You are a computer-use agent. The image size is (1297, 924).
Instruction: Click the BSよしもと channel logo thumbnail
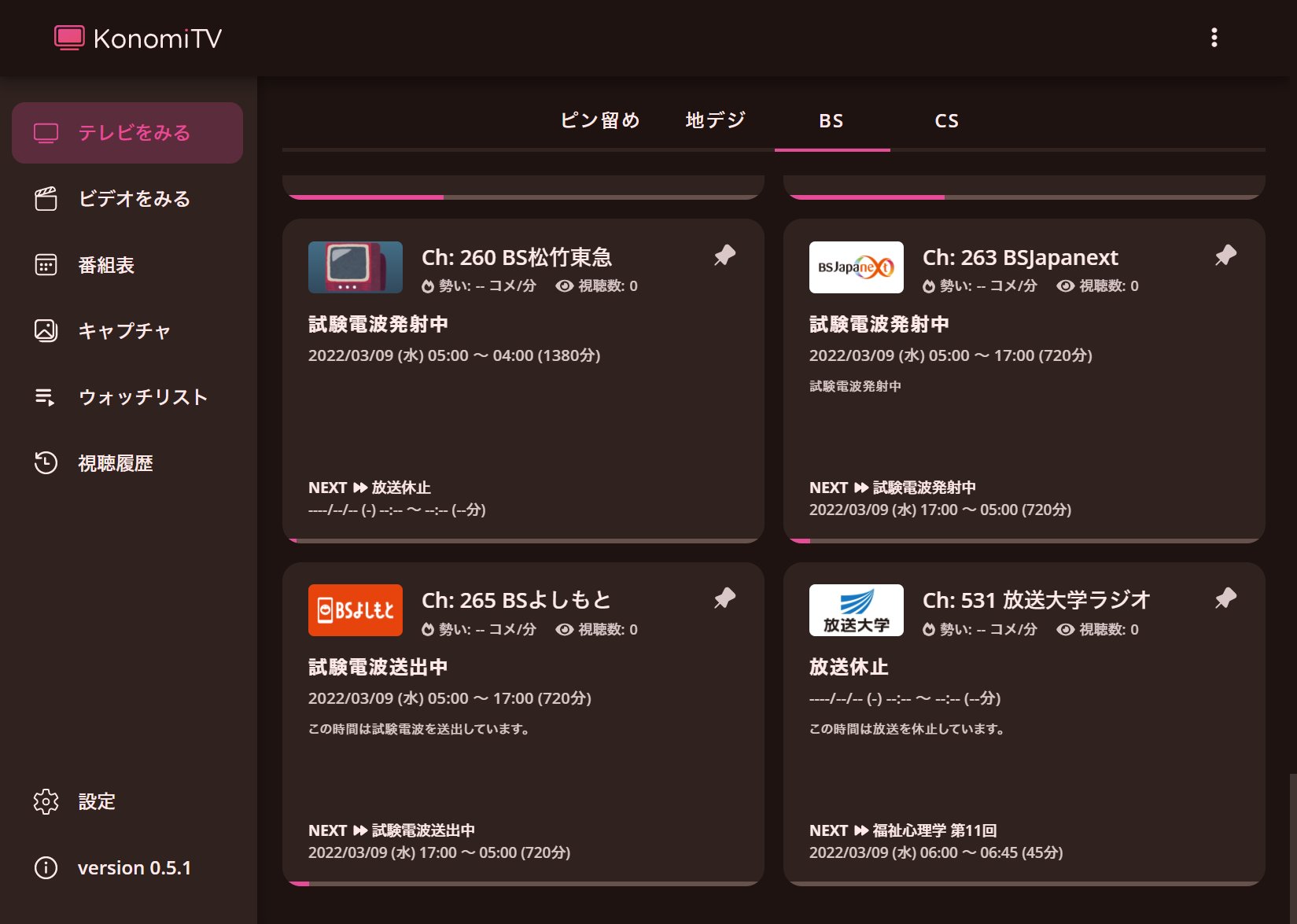[x=355, y=609]
